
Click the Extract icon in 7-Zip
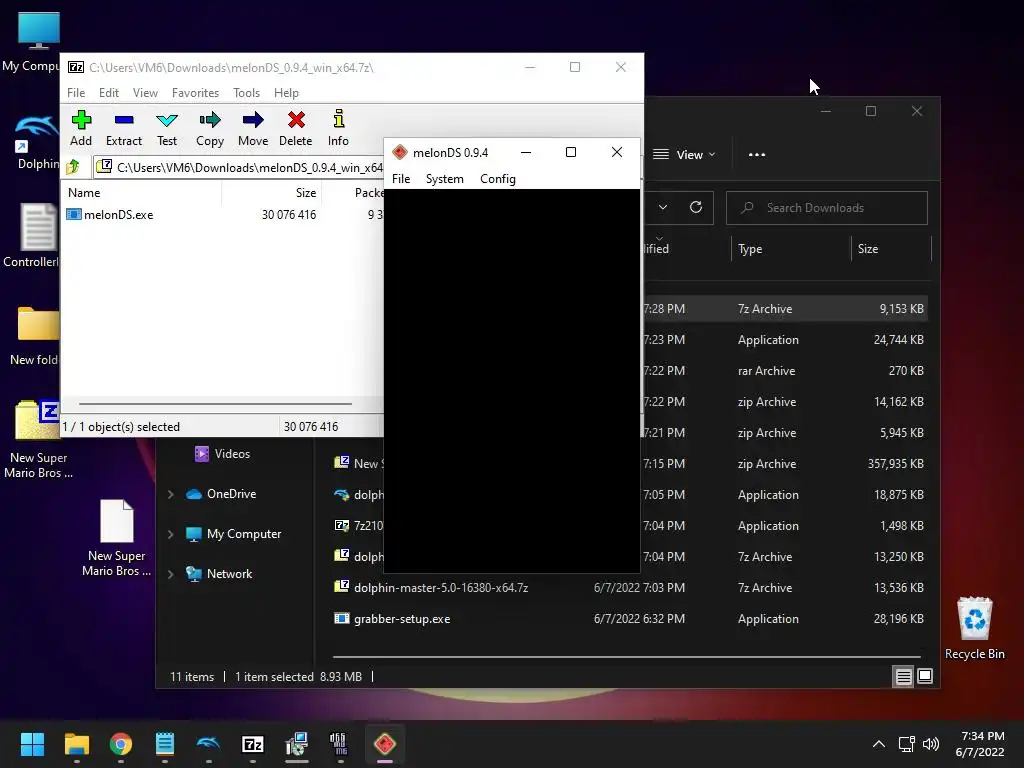pos(123,129)
